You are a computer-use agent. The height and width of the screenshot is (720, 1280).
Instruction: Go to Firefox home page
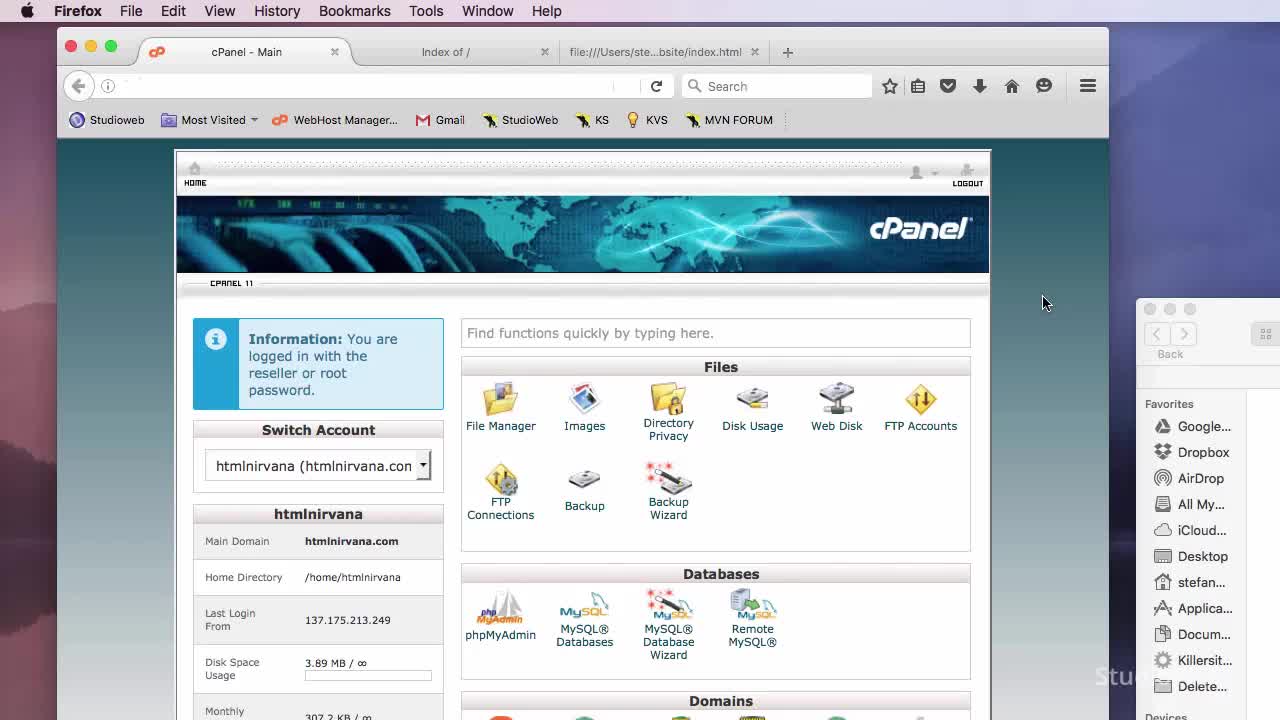pos(1012,86)
